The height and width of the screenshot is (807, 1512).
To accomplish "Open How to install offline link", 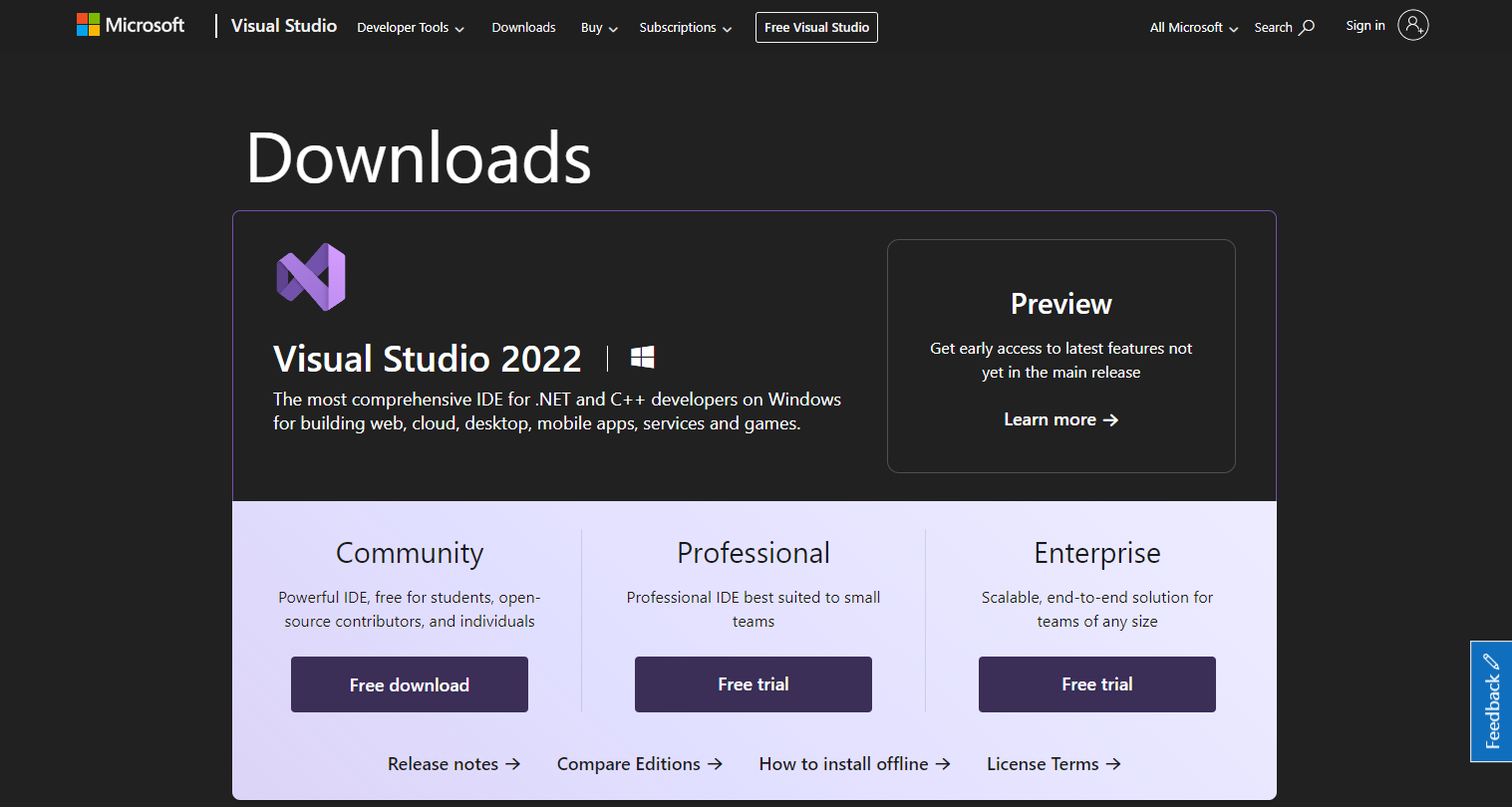I will click(854, 764).
